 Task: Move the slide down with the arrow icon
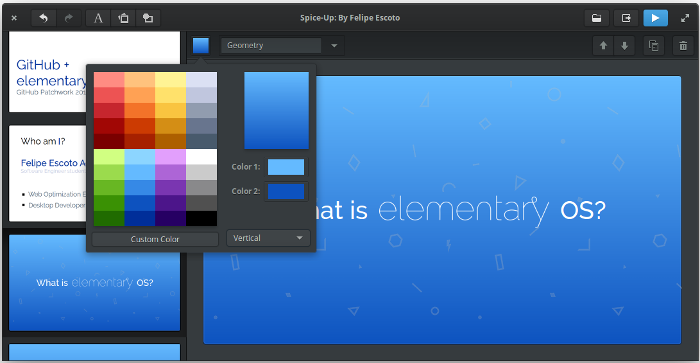click(625, 46)
